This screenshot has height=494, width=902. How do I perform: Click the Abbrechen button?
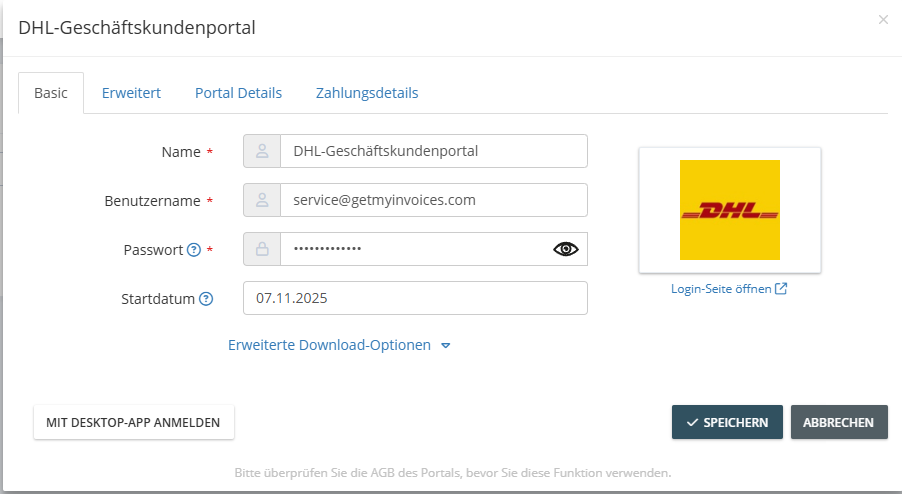[839, 422]
